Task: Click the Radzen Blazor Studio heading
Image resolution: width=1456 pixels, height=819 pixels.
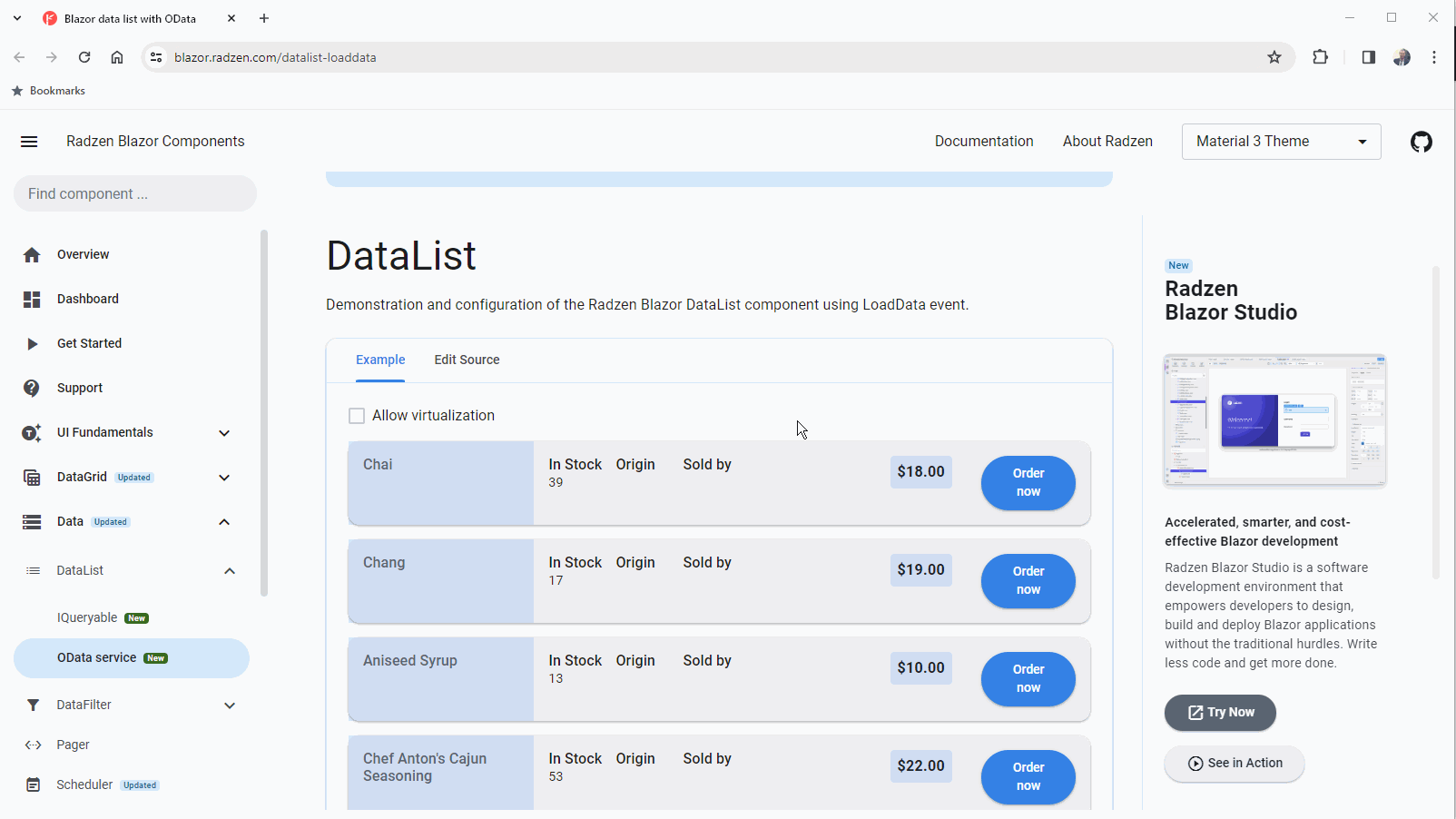Action: pyautogui.click(x=1231, y=301)
